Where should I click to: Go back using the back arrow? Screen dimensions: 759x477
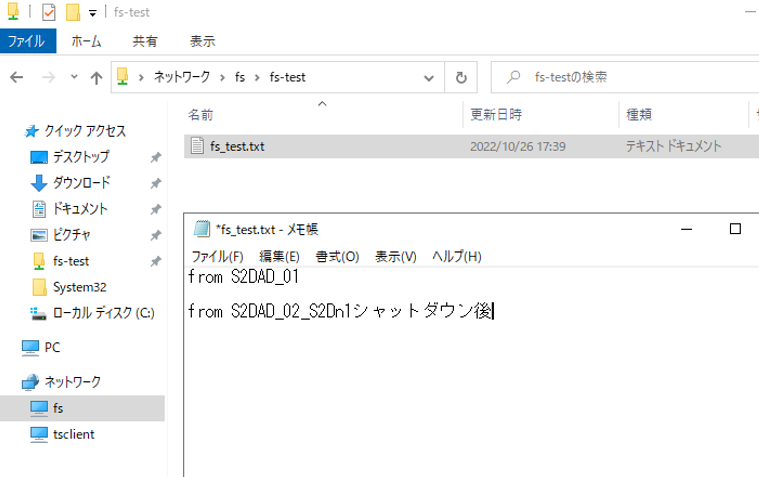point(17,77)
